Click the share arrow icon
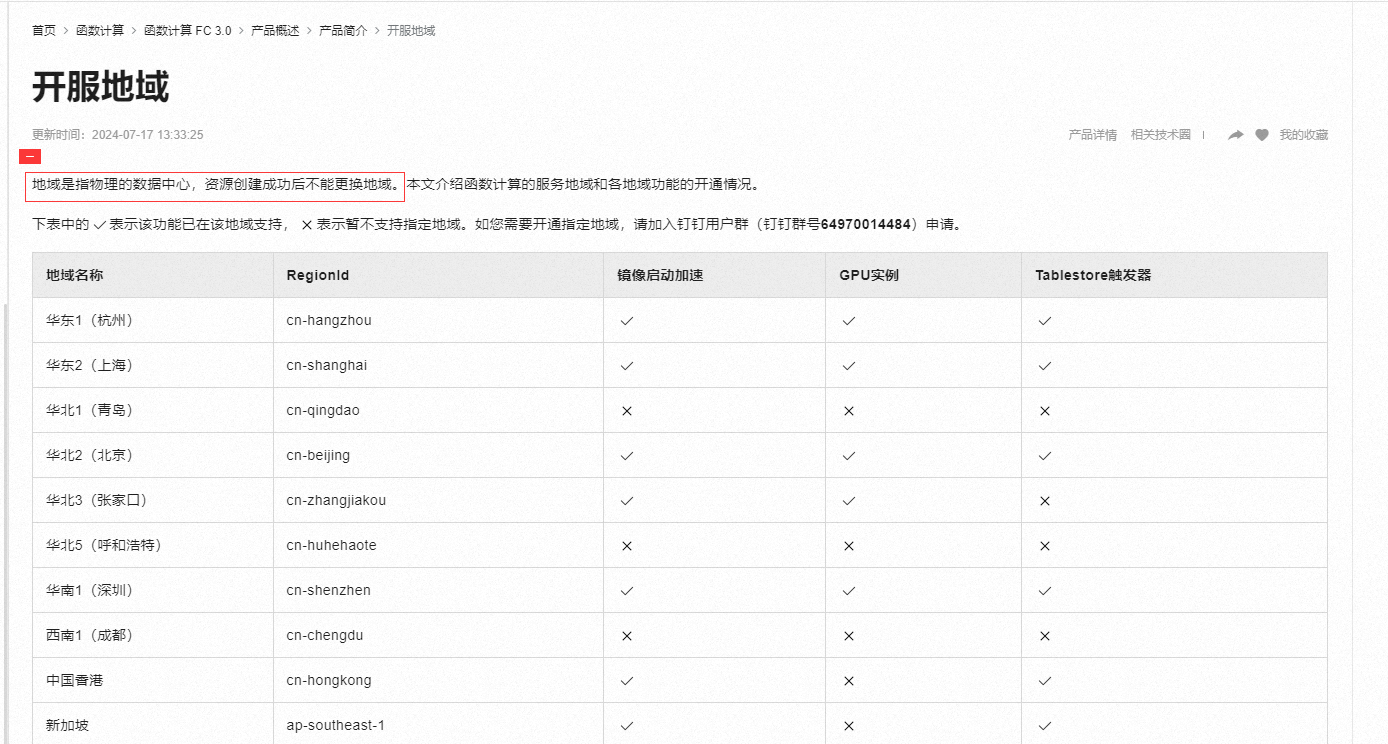The height and width of the screenshot is (744, 1388). click(1236, 135)
